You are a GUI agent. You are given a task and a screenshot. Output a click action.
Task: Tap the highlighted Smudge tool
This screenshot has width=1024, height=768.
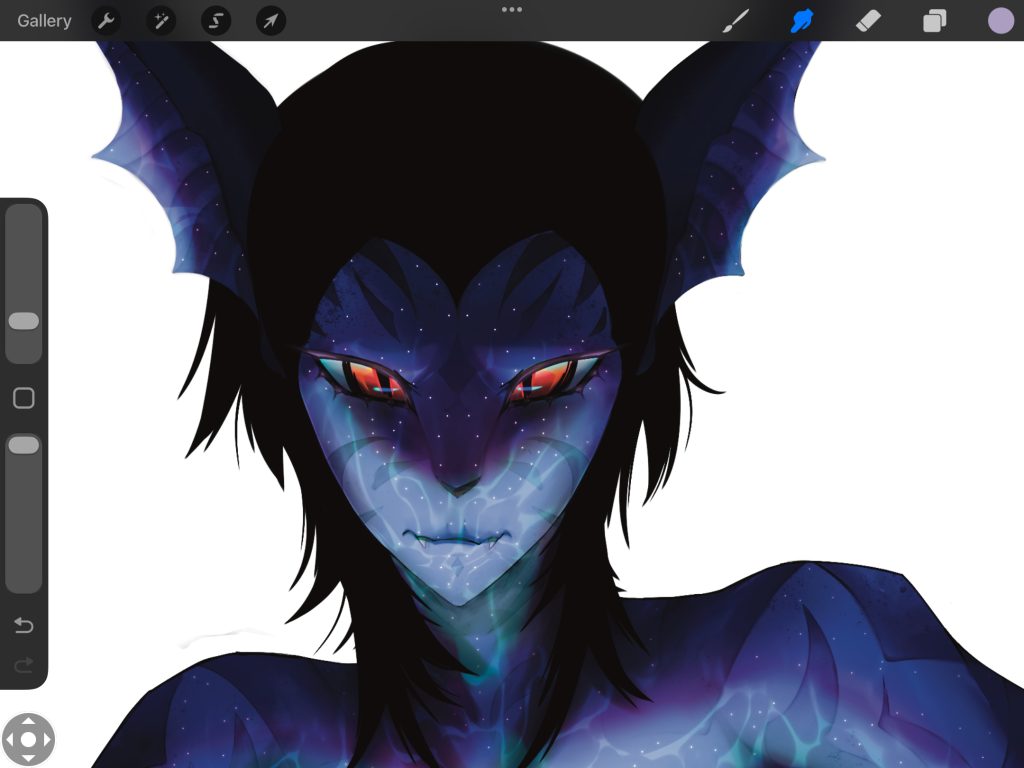click(x=802, y=21)
